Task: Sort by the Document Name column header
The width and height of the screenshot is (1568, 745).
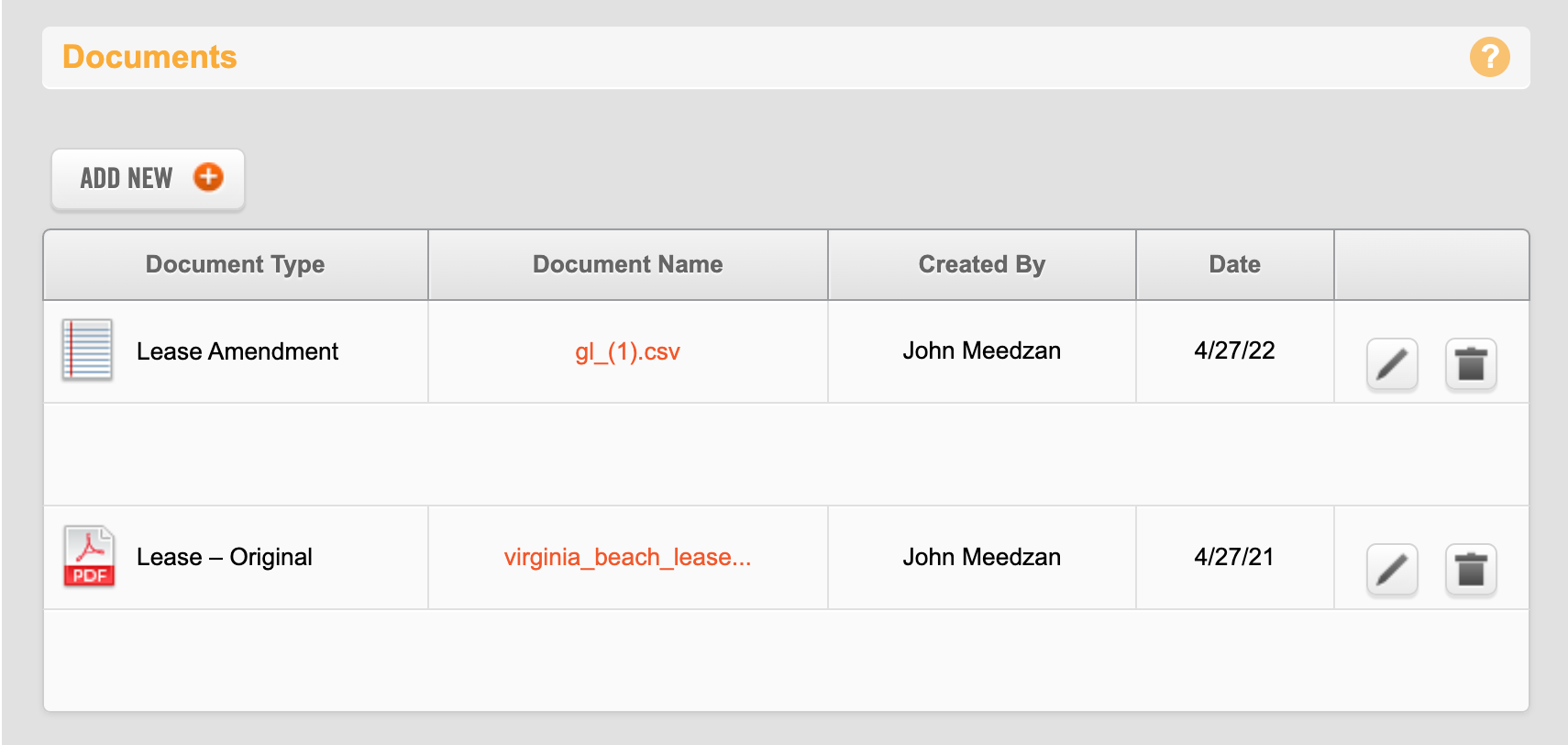Action: point(627,264)
